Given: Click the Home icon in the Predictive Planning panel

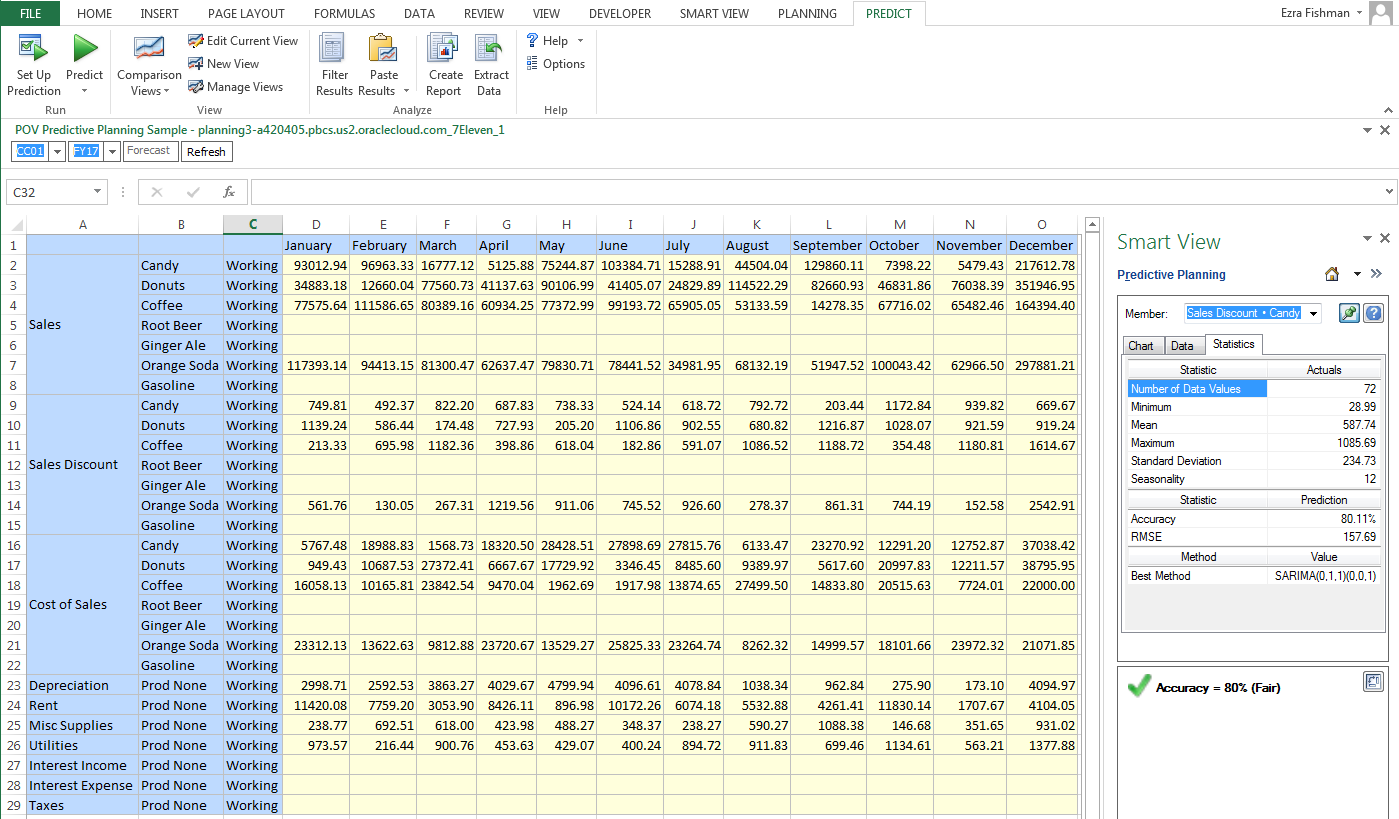Looking at the screenshot, I should tap(1331, 273).
